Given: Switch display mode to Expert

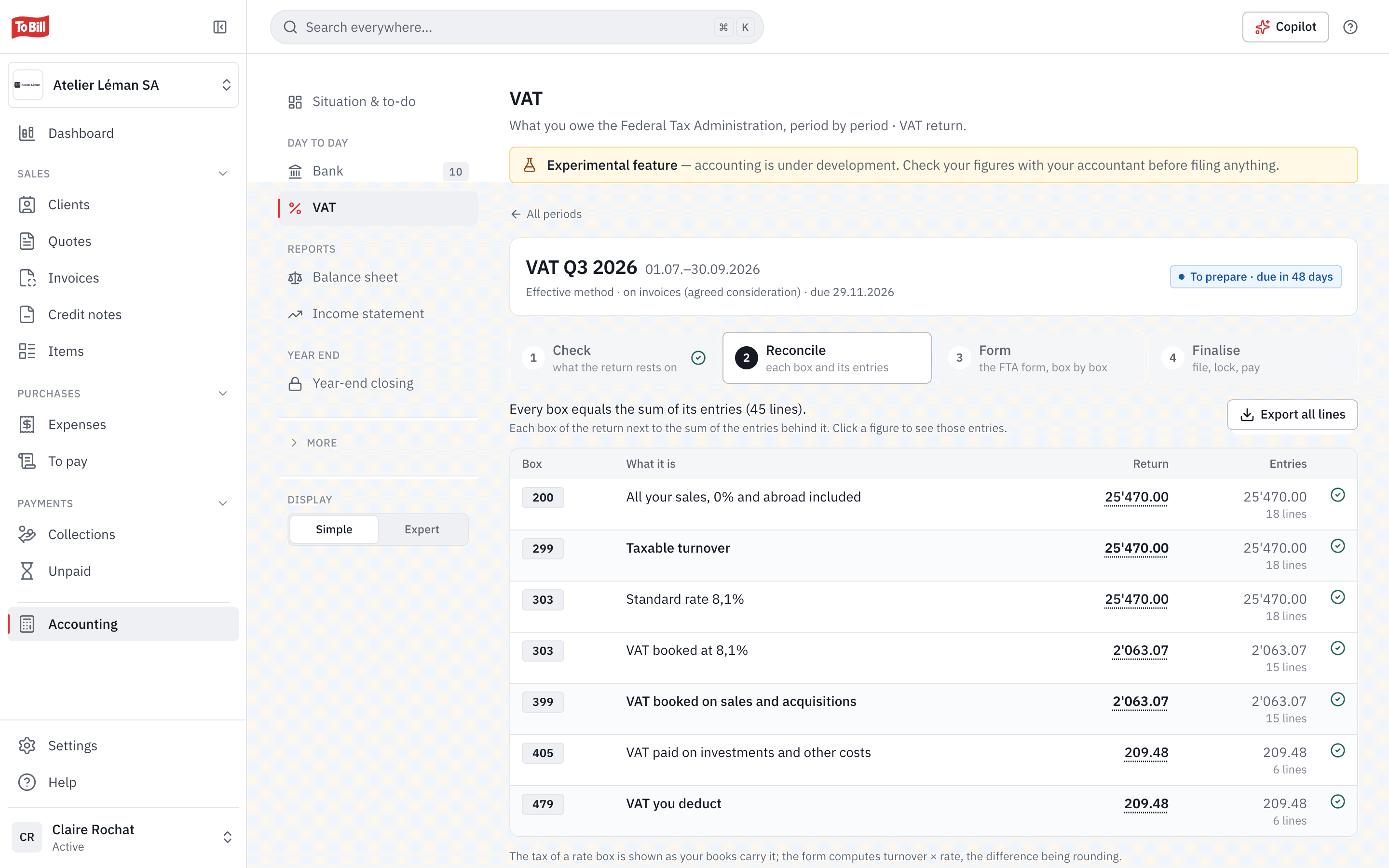Looking at the screenshot, I should click(x=422, y=529).
